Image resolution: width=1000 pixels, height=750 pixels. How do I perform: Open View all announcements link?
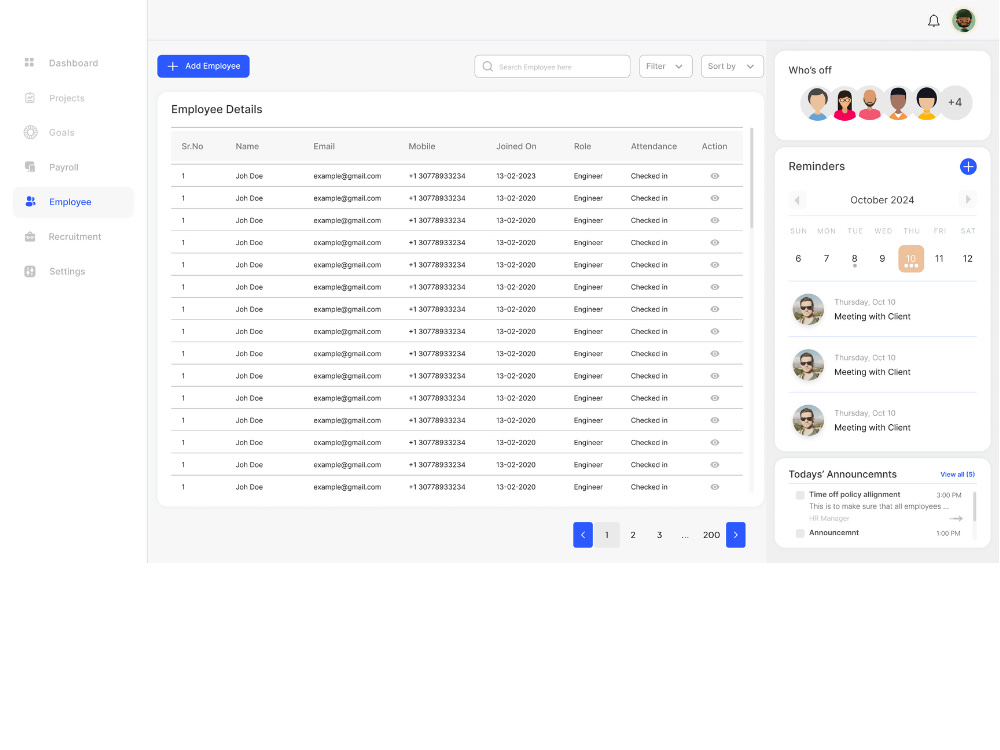pos(957,474)
